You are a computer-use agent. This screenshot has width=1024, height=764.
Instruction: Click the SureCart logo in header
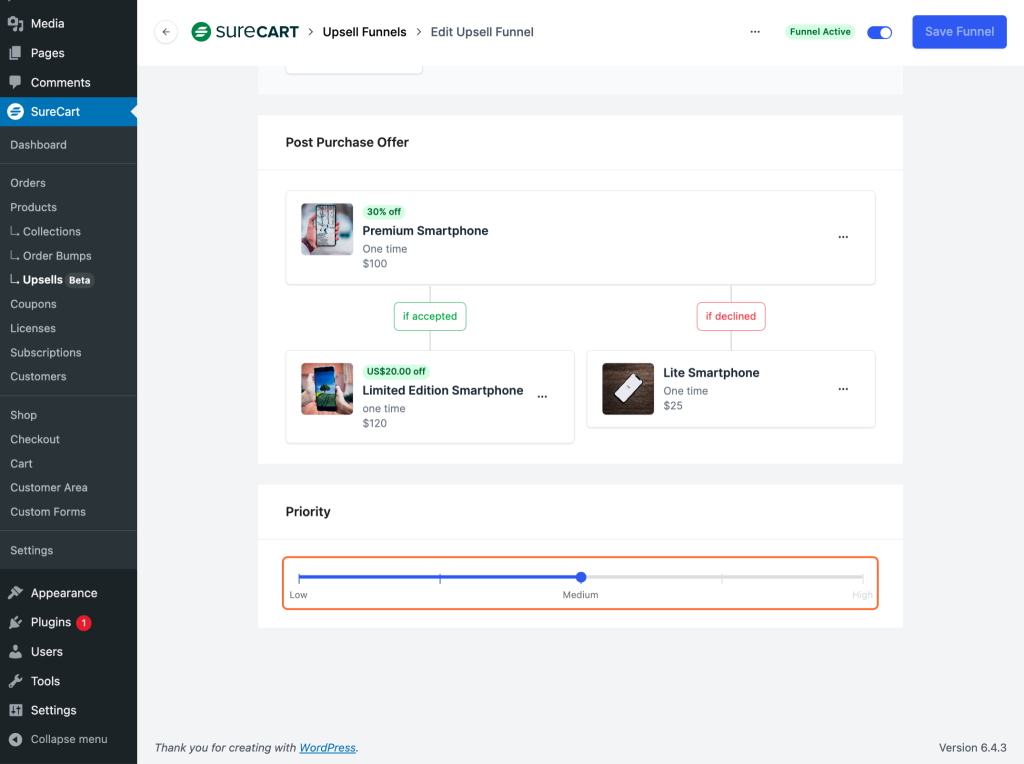[245, 32]
